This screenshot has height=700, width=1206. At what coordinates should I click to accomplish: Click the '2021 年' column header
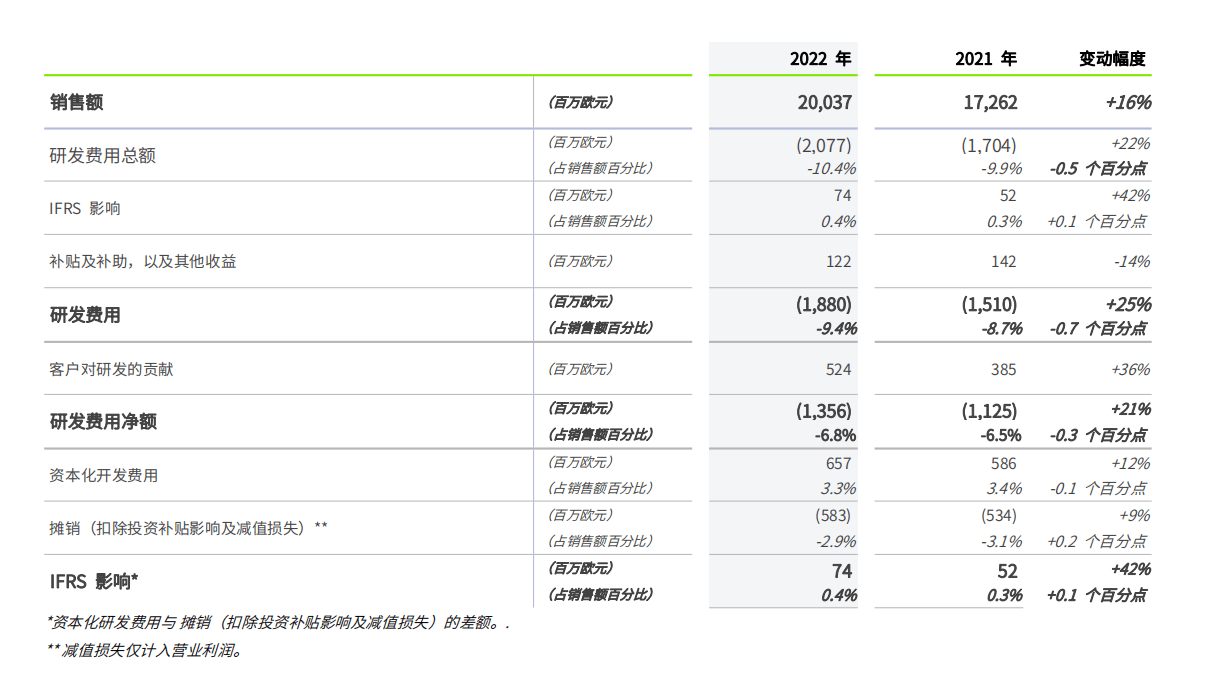click(986, 59)
